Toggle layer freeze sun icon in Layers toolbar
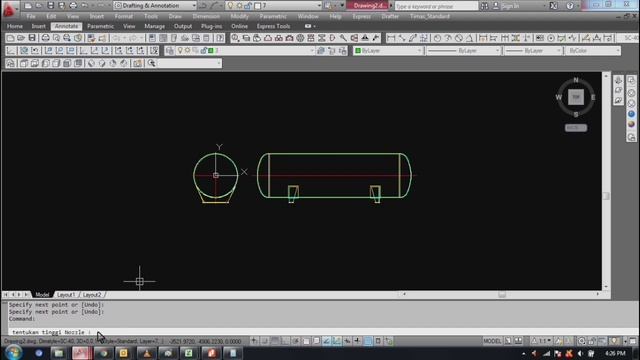Viewport: 640px width, 360px height. click(187, 51)
